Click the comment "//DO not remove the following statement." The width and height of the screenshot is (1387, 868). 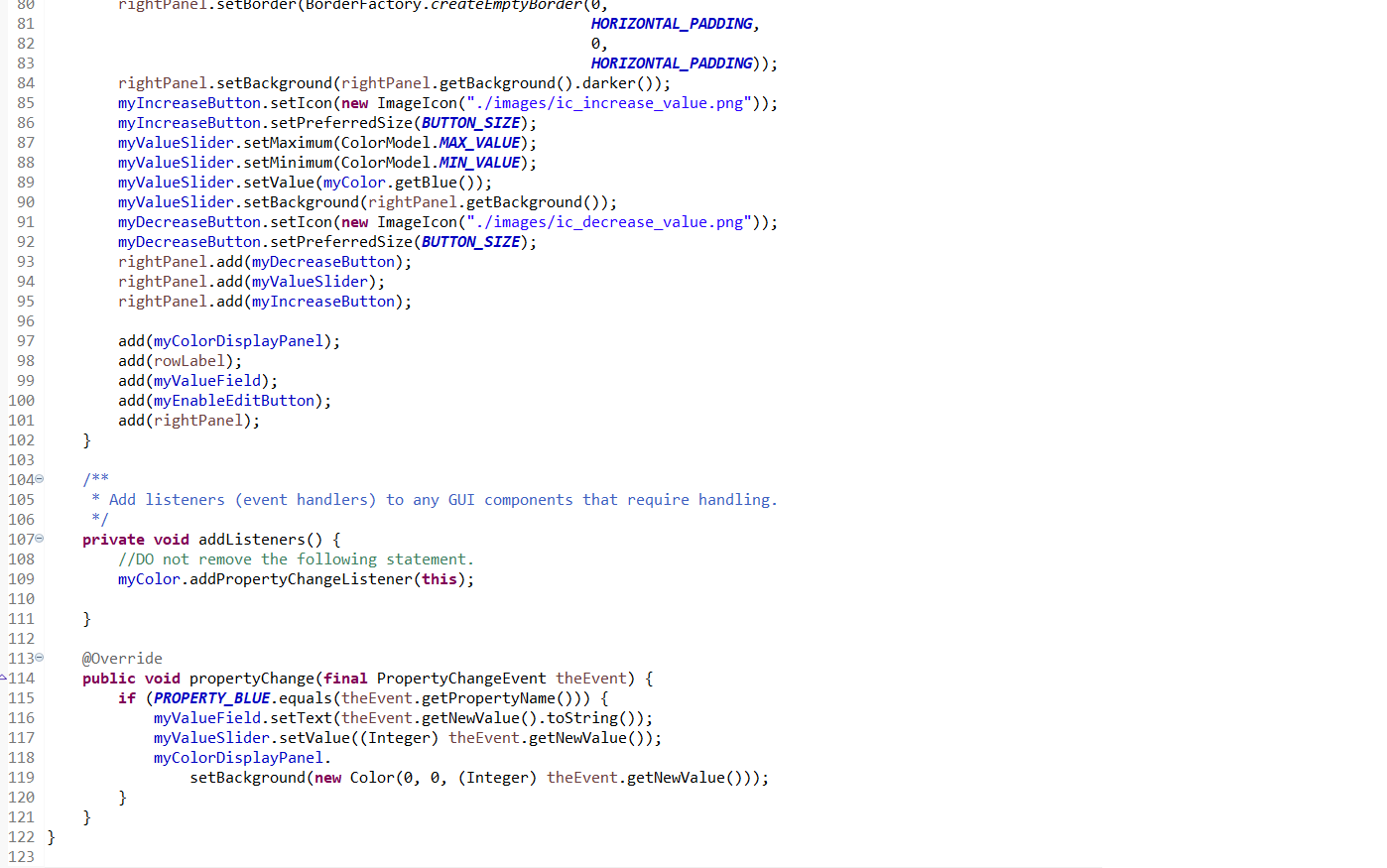pyautogui.click(x=296, y=559)
